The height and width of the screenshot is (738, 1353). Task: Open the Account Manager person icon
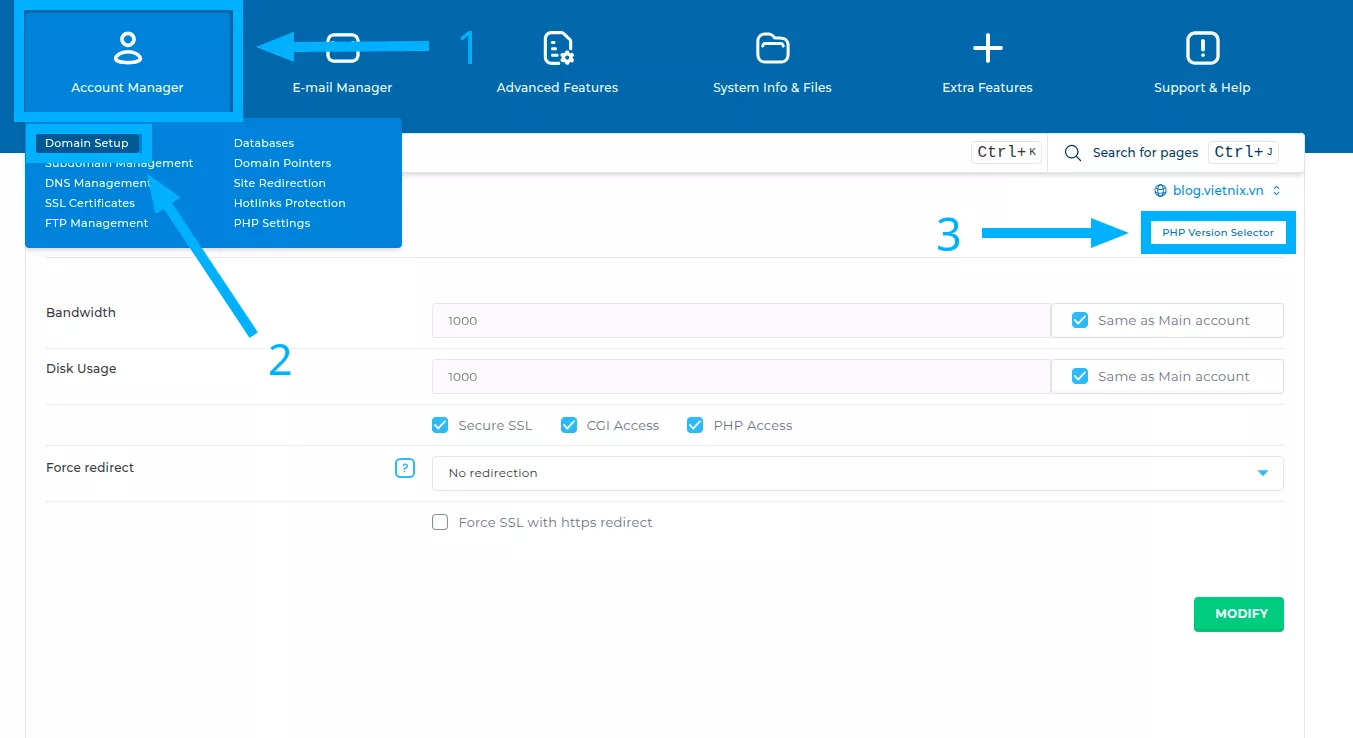127,47
